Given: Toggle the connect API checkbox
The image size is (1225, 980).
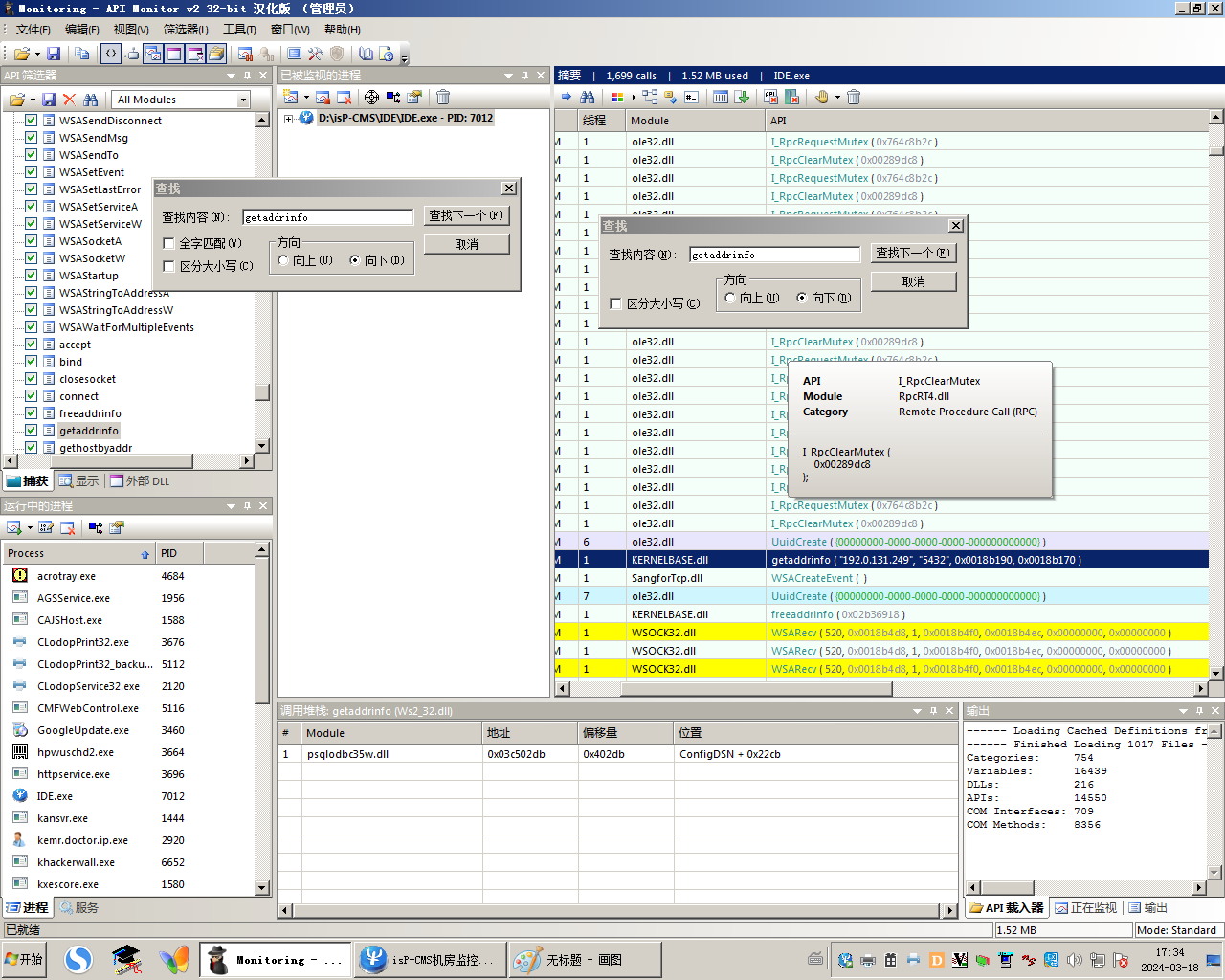Looking at the screenshot, I should coord(31,396).
